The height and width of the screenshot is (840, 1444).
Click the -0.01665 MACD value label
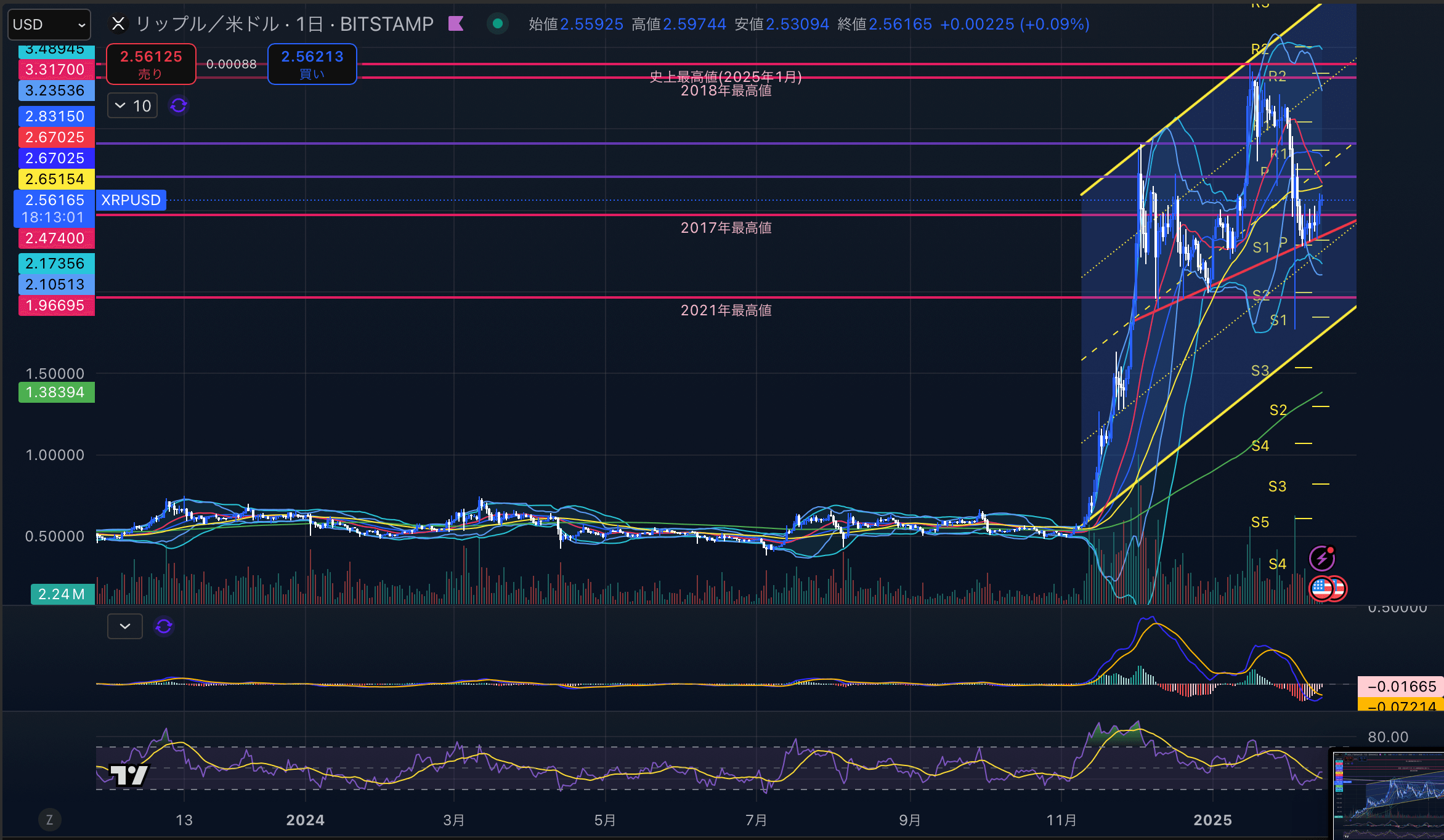[1401, 687]
